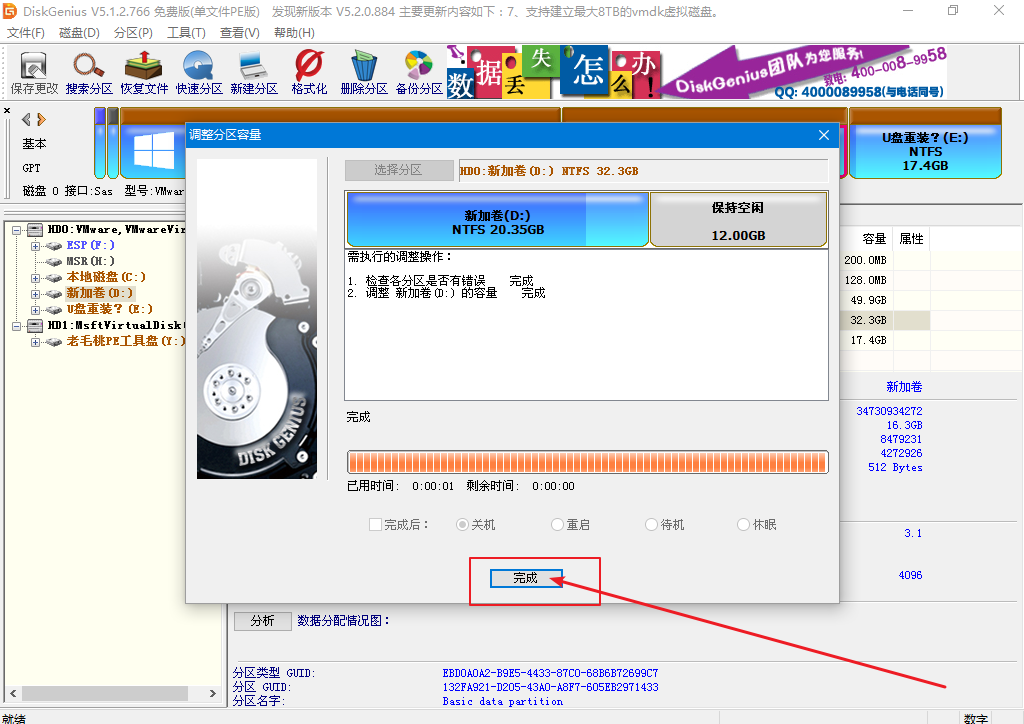
Task: Click the DiskGenius team advertisement banner
Action: (697, 72)
